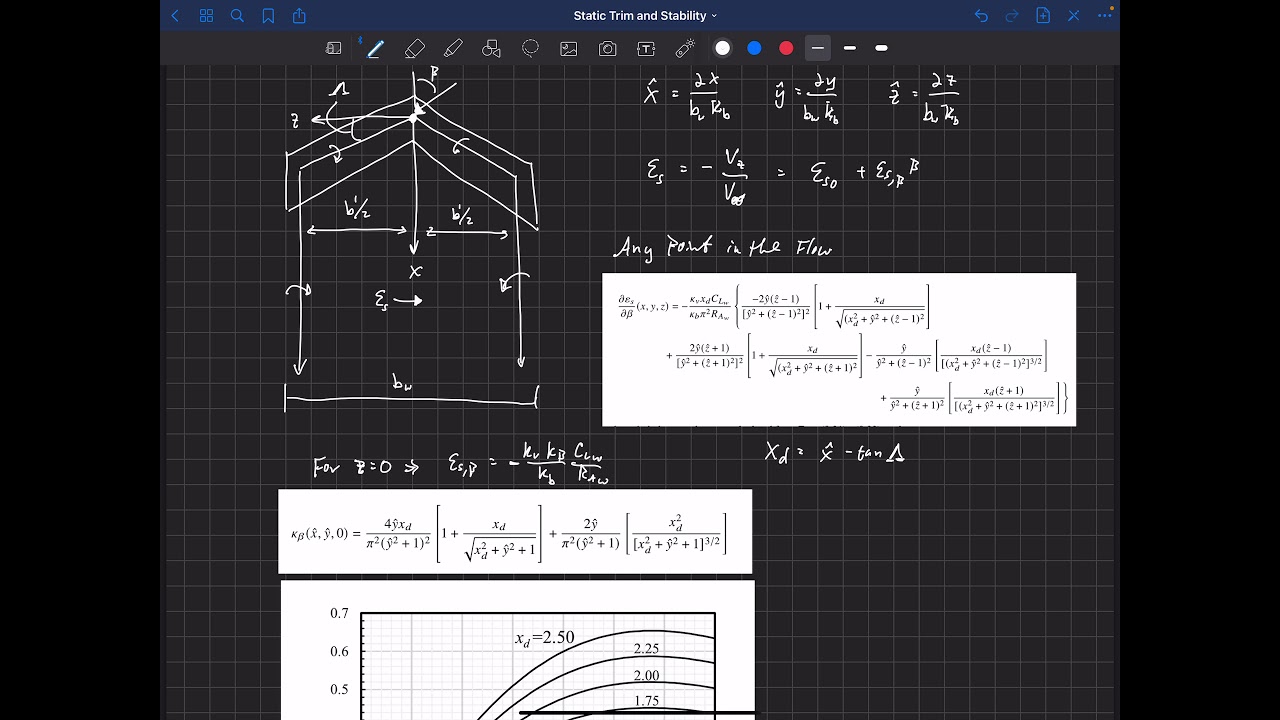Open the share and export menu

tap(299, 16)
